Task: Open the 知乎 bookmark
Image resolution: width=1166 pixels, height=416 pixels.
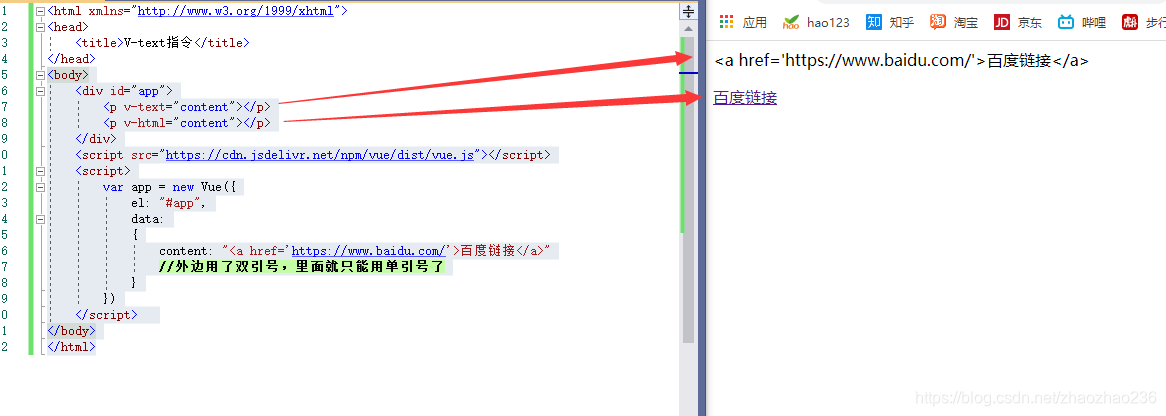Action: (890, 22)
